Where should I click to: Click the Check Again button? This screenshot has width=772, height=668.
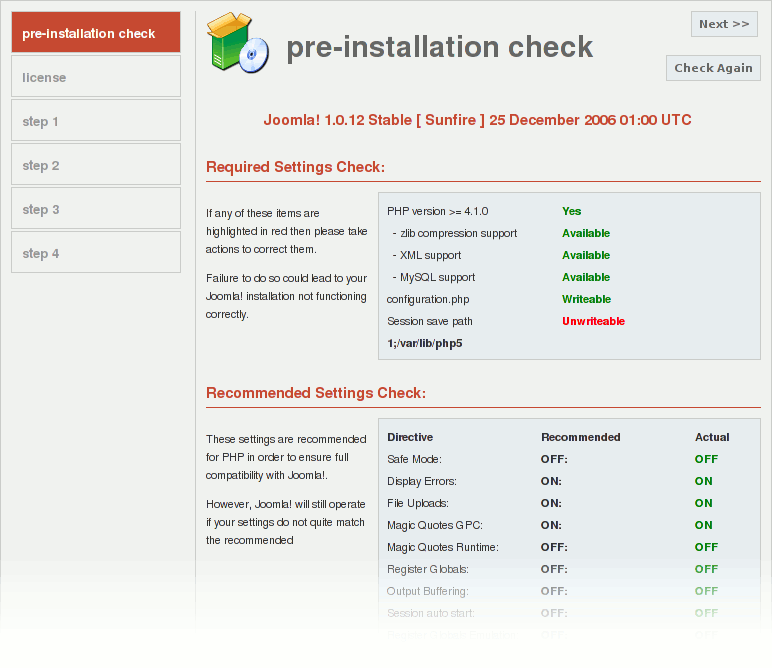[x=713, y=68]
